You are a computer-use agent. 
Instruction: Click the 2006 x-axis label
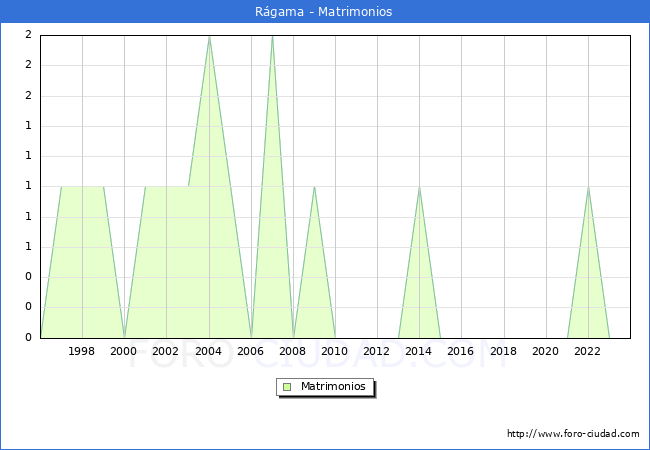[x=250, y=351]
